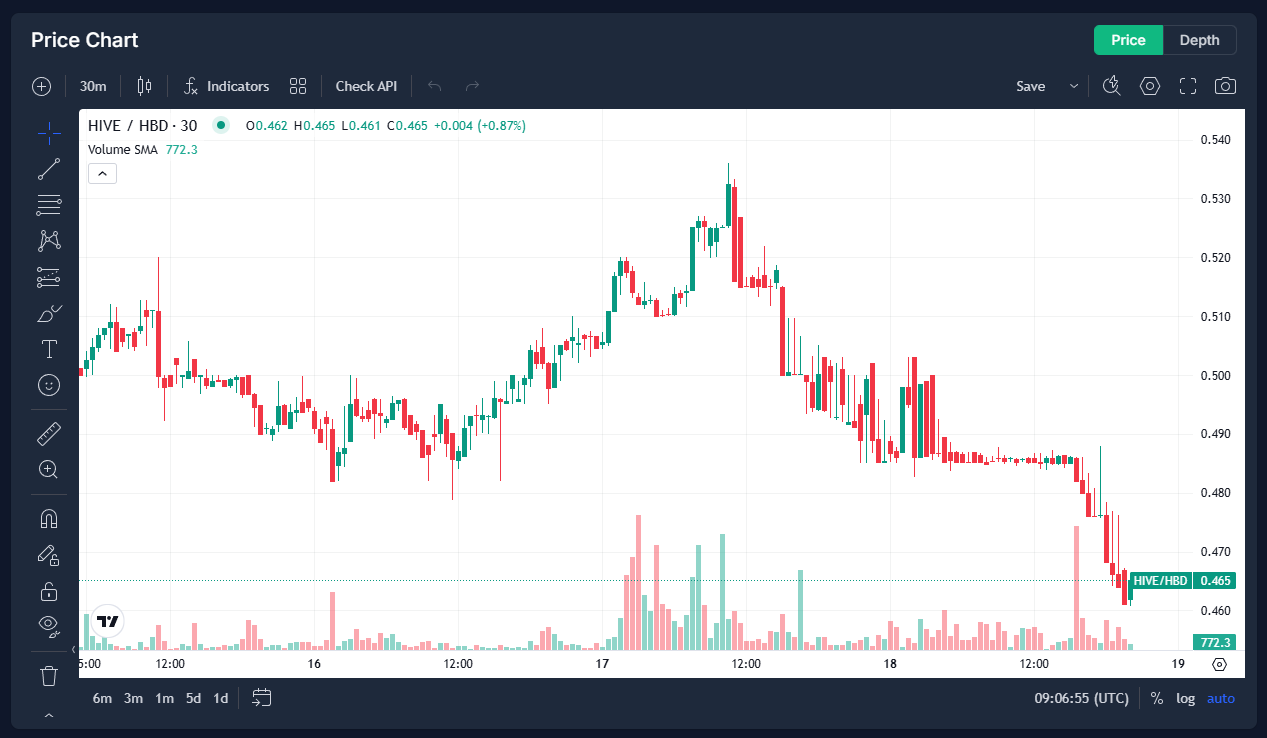The height and width of the screenshot is (738, 1267).
Task: Collapse the drawing toolbar side arrow
Action: coord(73,650)
